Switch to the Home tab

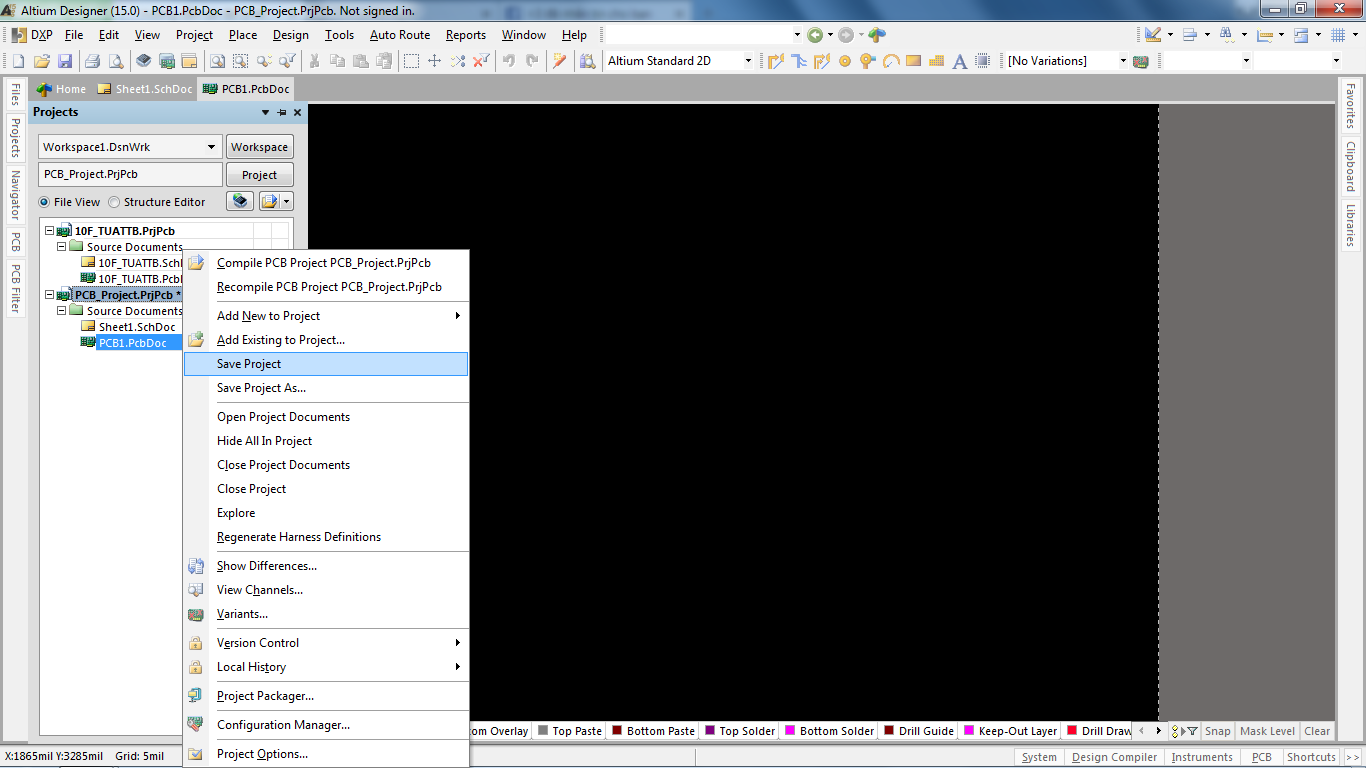pyautogui.click(x=62, y=89)
